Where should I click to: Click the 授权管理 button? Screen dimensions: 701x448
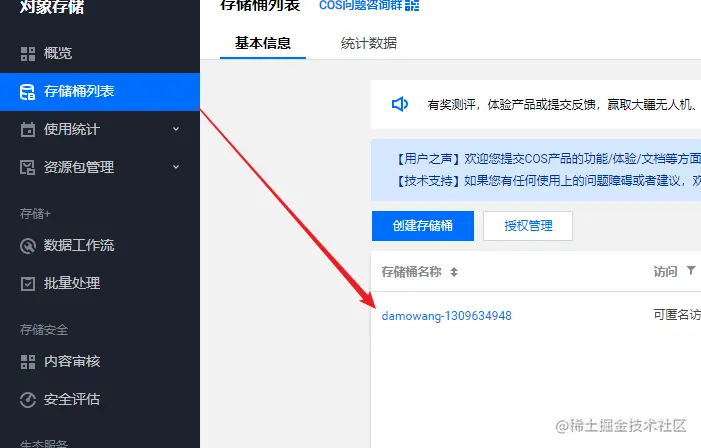(528, 226)
